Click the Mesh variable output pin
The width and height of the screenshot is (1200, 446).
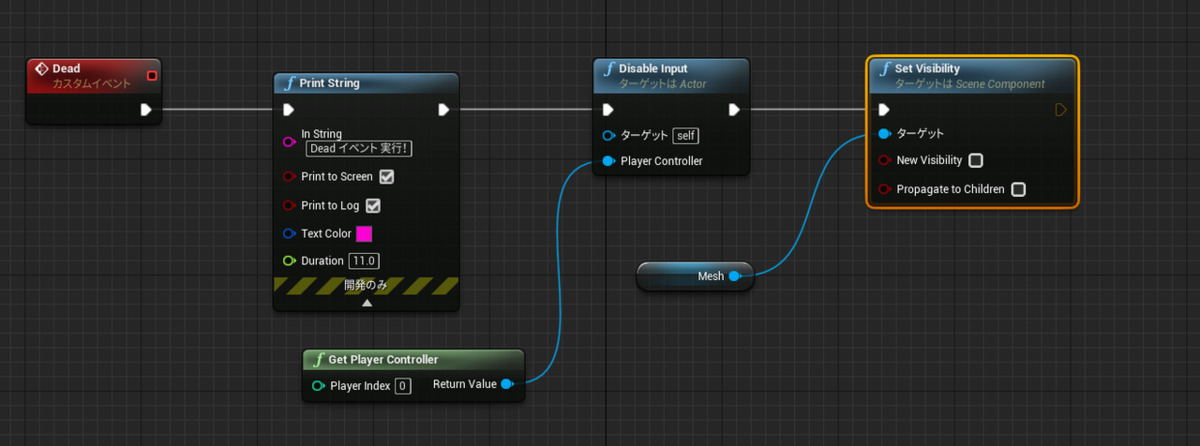pyautogui.click(x=734, y=276)
